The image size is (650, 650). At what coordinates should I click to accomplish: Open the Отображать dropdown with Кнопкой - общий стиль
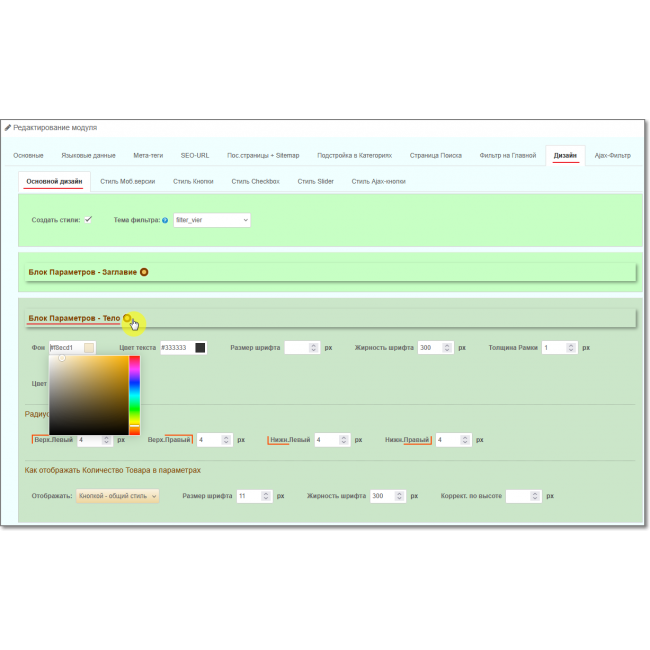118,496
